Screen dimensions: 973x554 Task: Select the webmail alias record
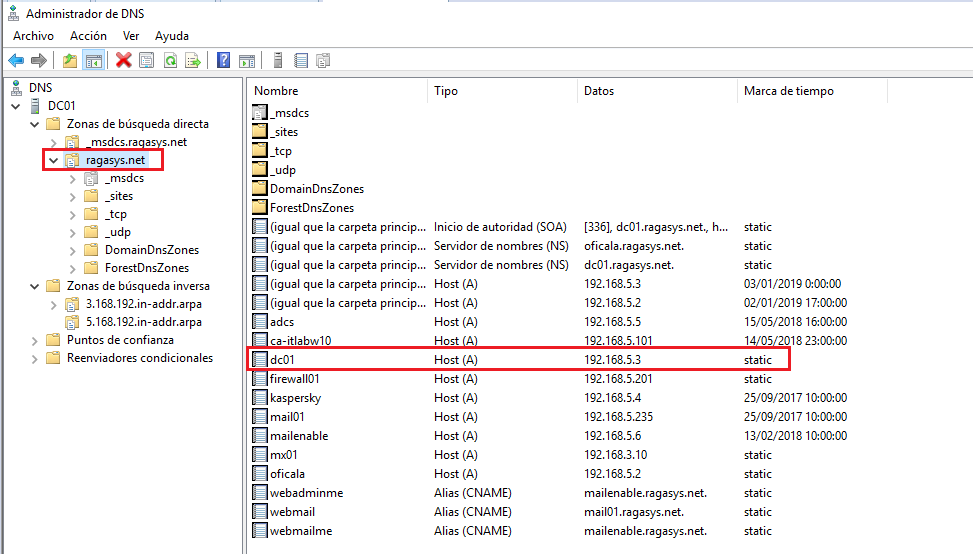tap(292, 512)
